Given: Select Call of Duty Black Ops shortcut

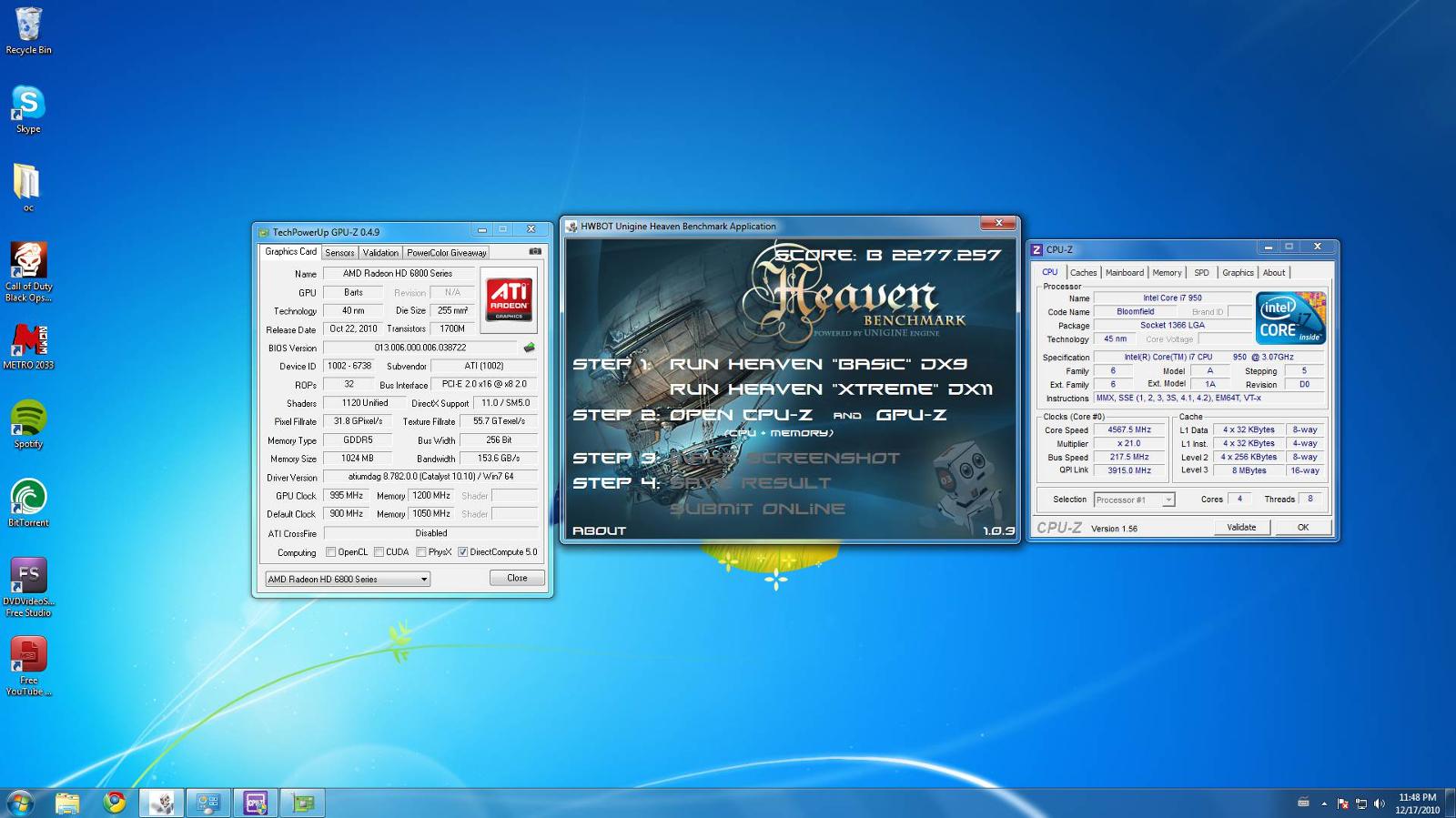Looking at the screenshot, I should [x=28, y=271].
